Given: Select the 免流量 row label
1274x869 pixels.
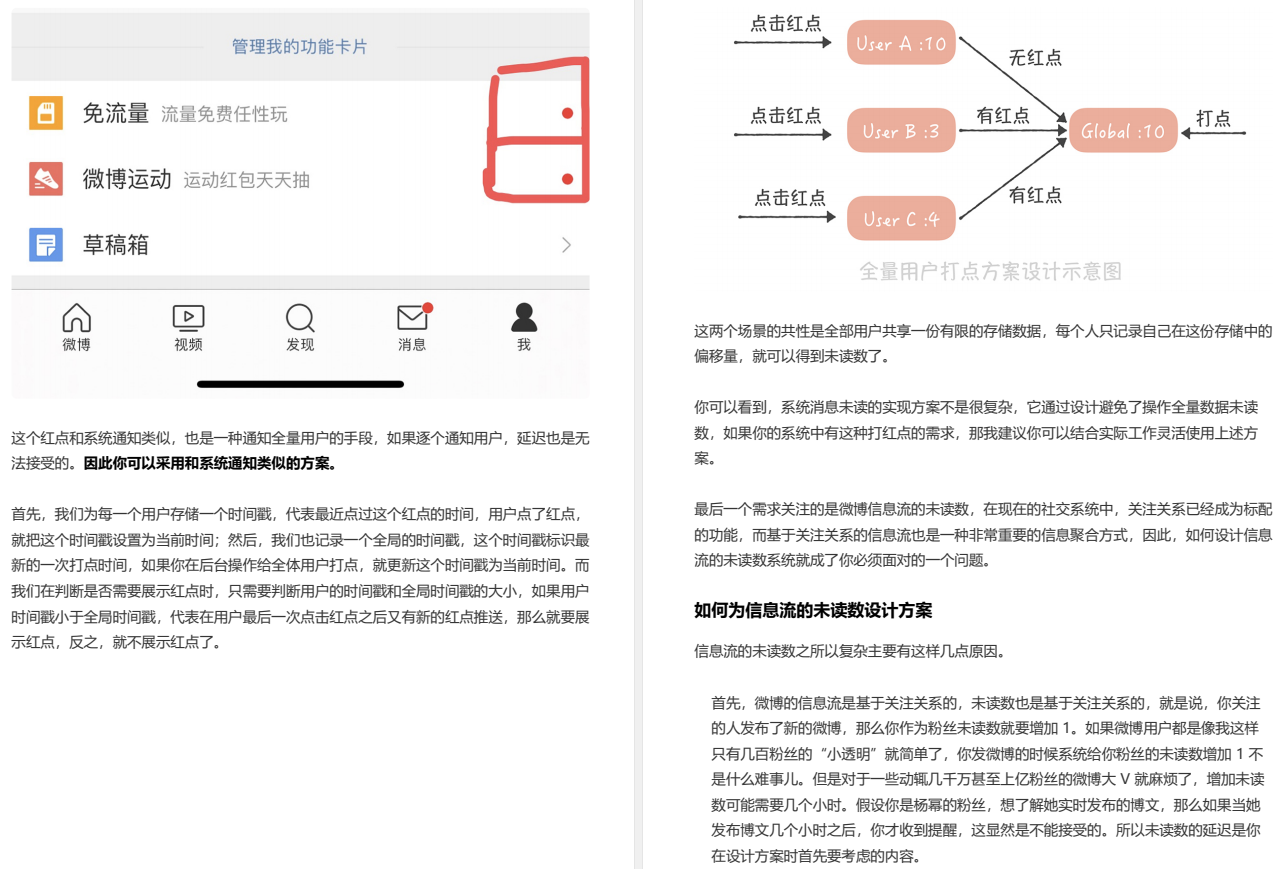Looking at the screenshot, I should tap(116, 114).
